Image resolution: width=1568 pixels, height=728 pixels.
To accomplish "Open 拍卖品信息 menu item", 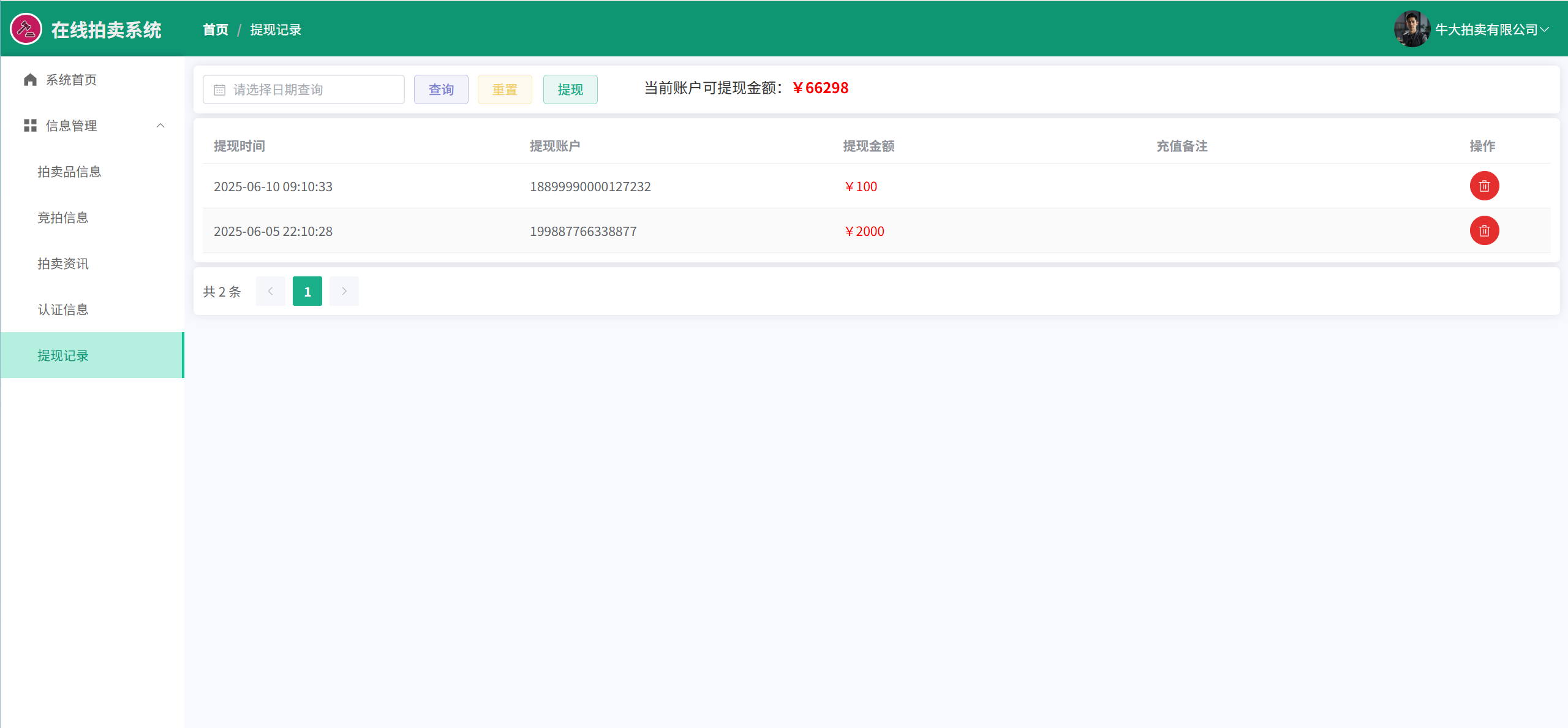I will point(69,172).
